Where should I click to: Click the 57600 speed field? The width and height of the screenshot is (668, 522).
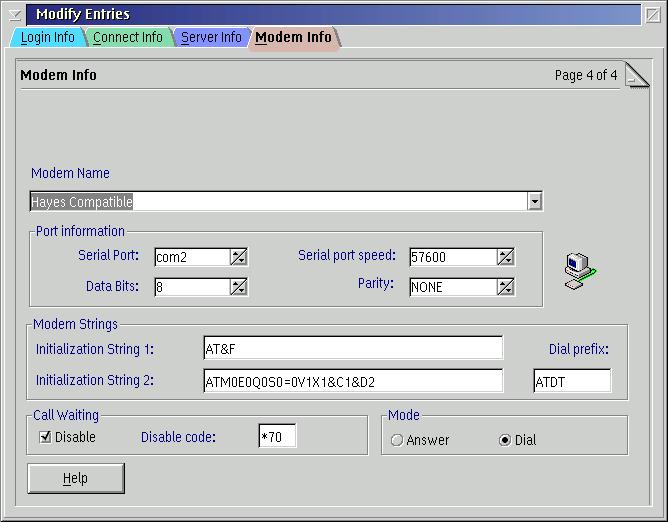453,257
